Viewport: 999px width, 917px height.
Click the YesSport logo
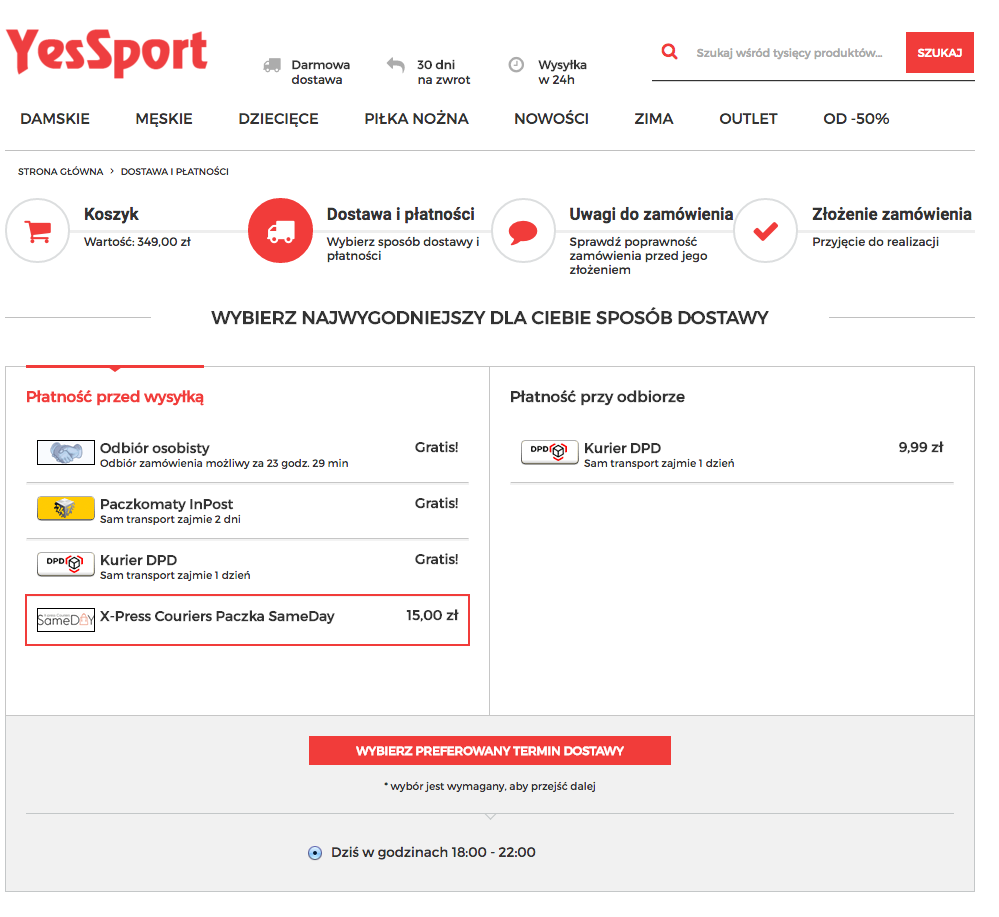coord(107,52)
